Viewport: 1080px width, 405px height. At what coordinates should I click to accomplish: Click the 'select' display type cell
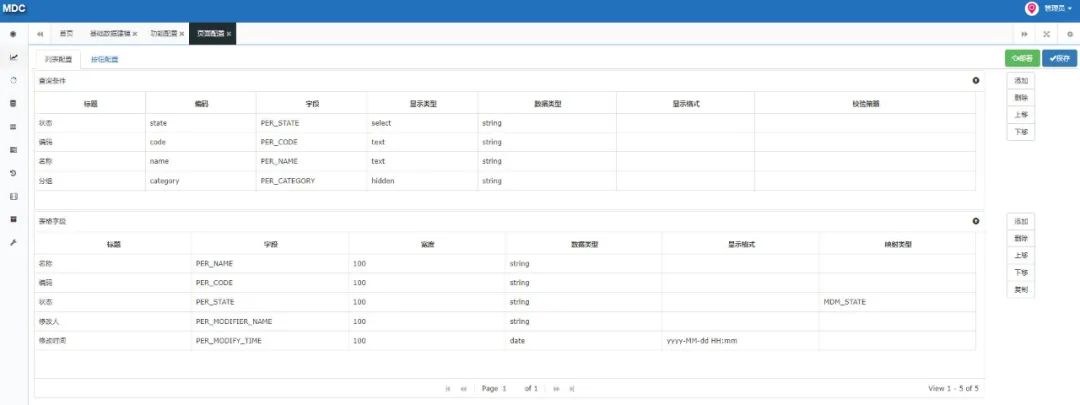[x=422, y=123]
